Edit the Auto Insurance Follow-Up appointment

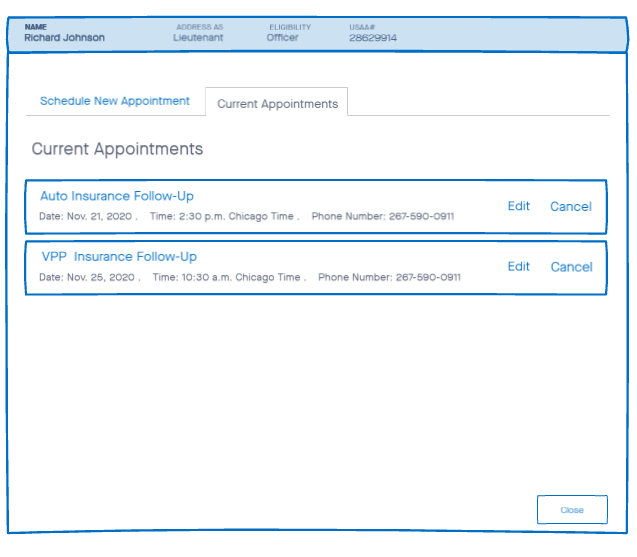click(518, 206)
